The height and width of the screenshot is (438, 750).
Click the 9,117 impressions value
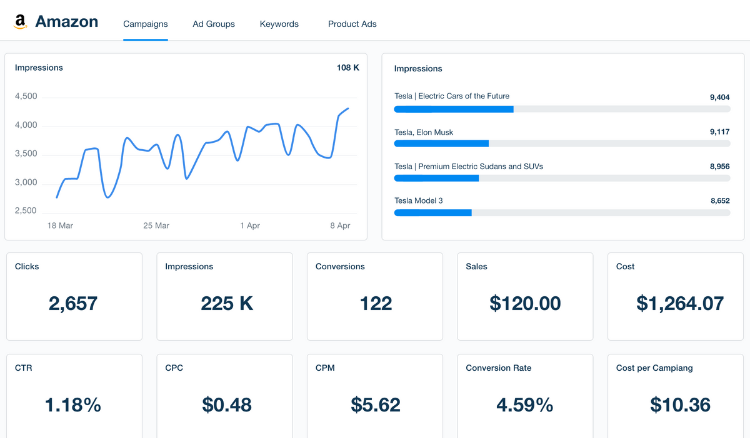pos(719,131)
